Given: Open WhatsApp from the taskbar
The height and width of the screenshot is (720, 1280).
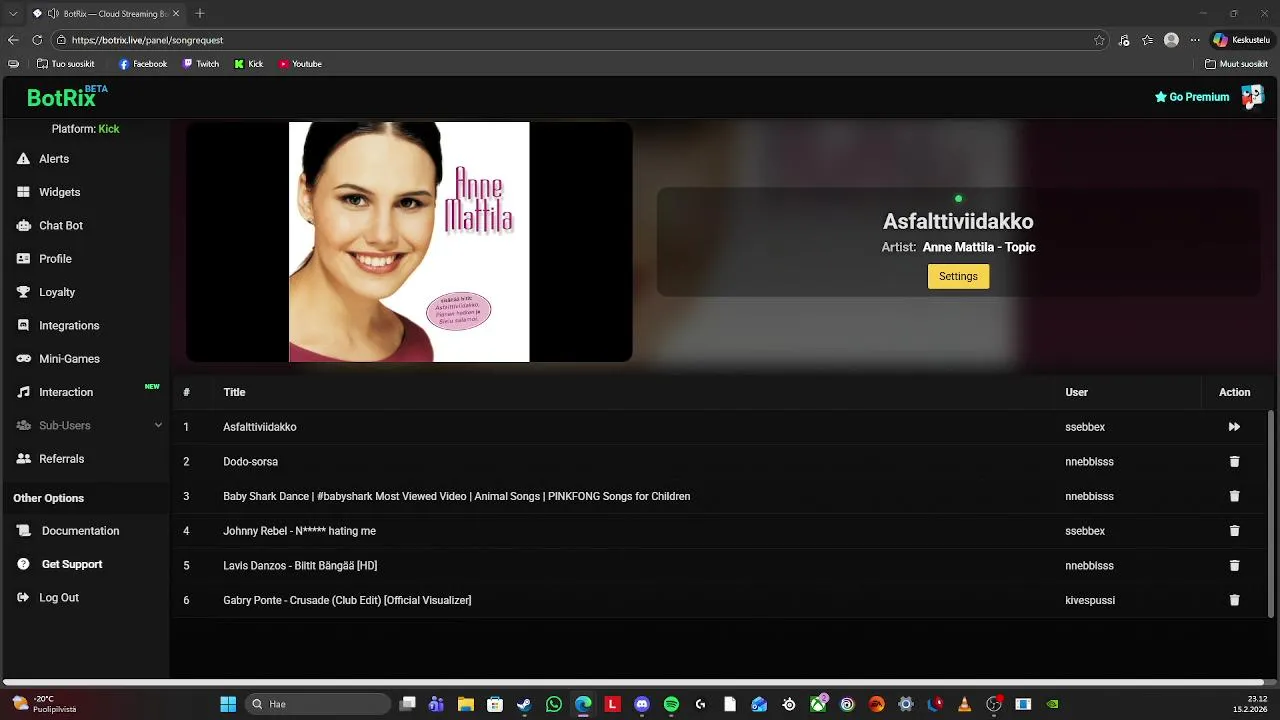Looking at the screenshot, I should pos(554,704).
